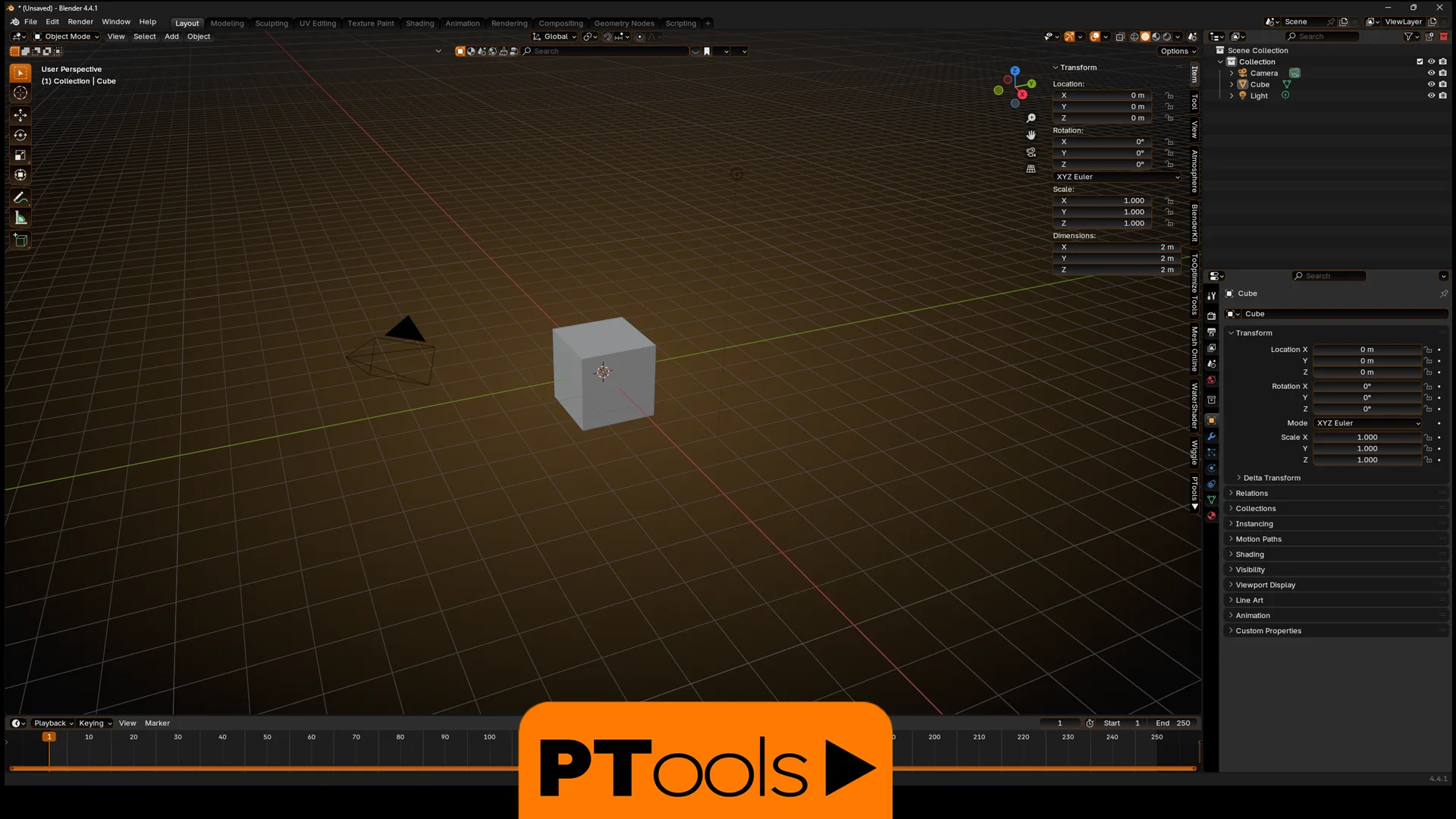The image size is (1456, 819).
Task: Switch to the Shading workspace tab
Action: click(419, 24)
